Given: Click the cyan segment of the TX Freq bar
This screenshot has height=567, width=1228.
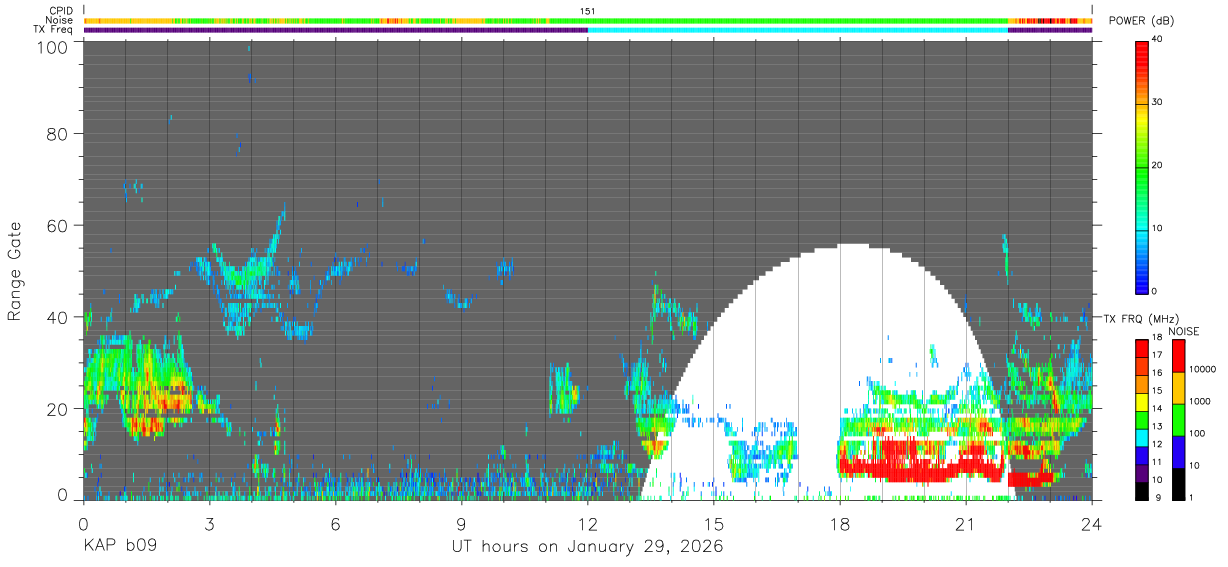Looking at the screenshot, I should pos(798,30).
